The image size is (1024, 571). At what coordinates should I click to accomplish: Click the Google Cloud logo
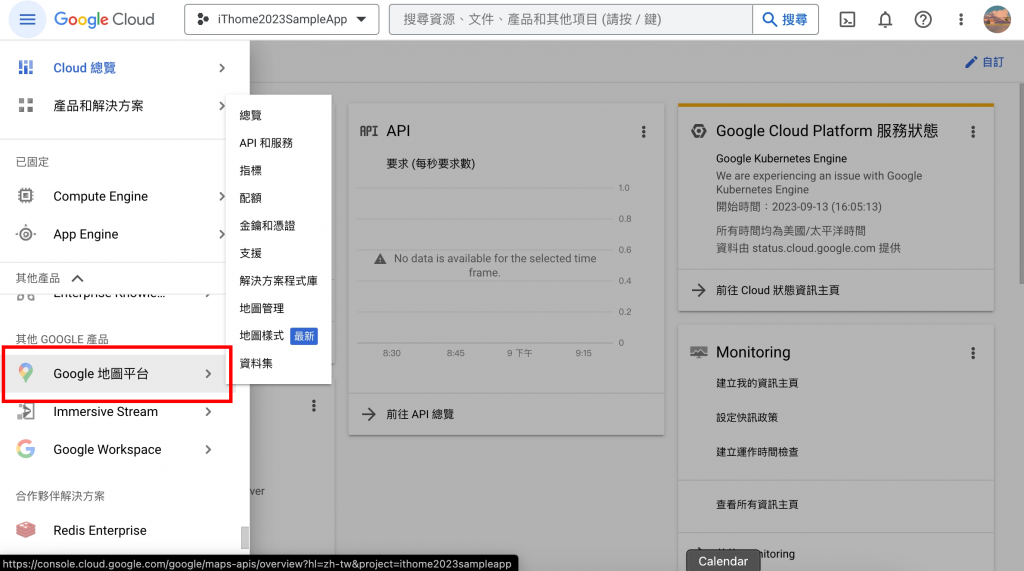[104, 20]
